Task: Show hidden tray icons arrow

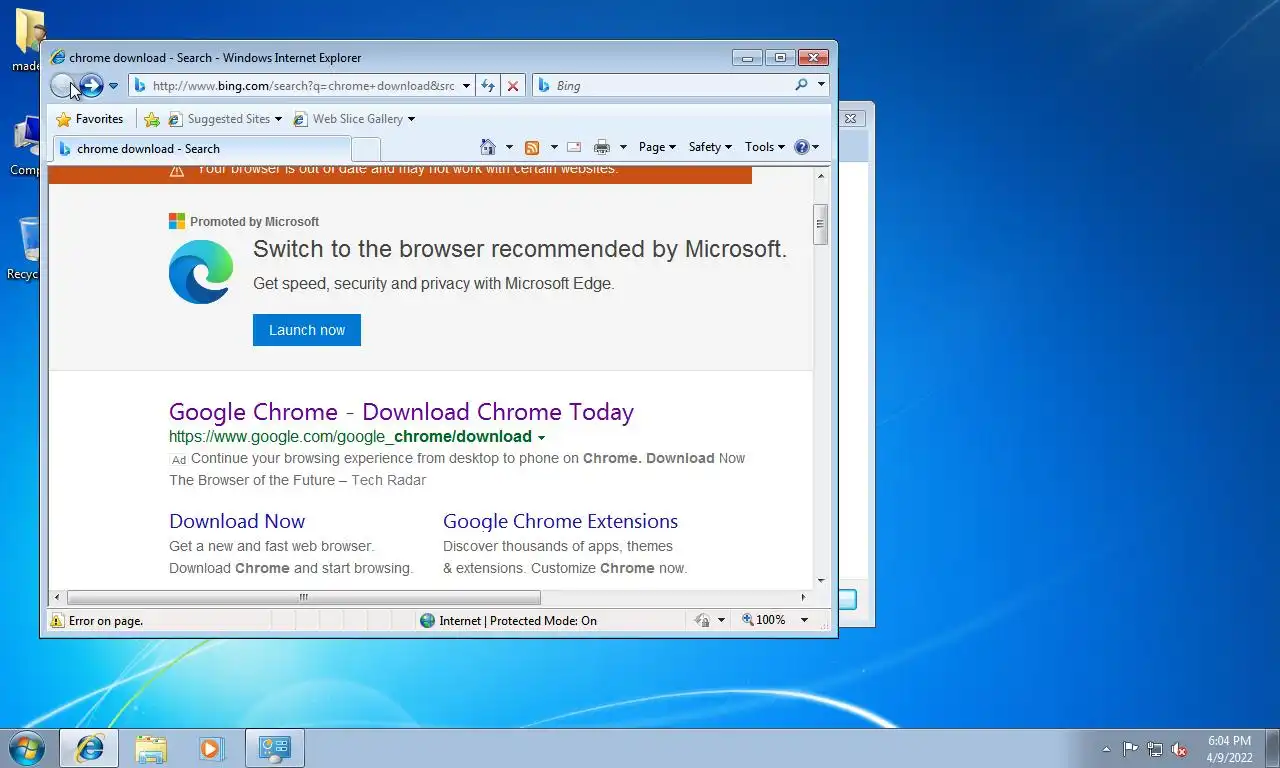Action: (x=1106, y=749)
